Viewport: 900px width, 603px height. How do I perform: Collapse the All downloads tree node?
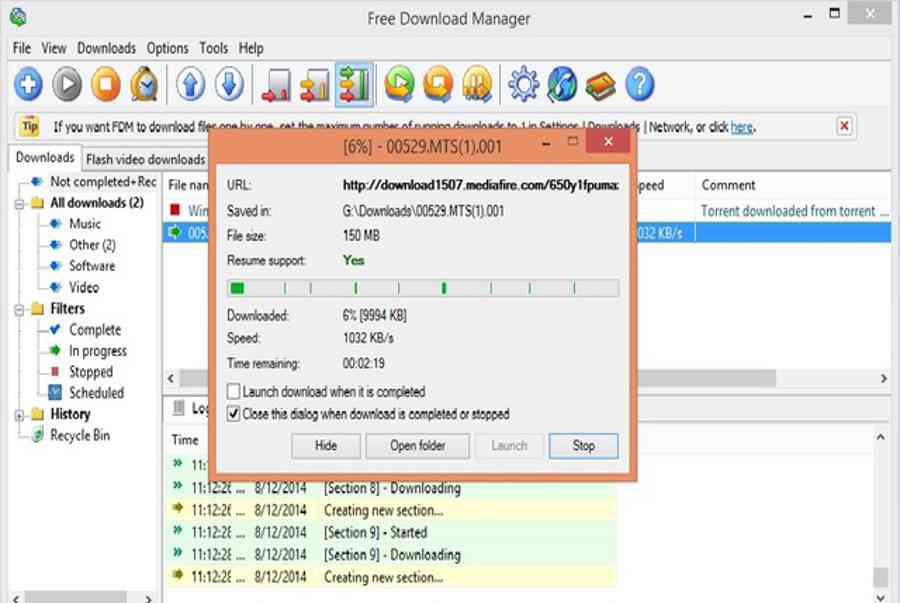(x=19, y=204)
